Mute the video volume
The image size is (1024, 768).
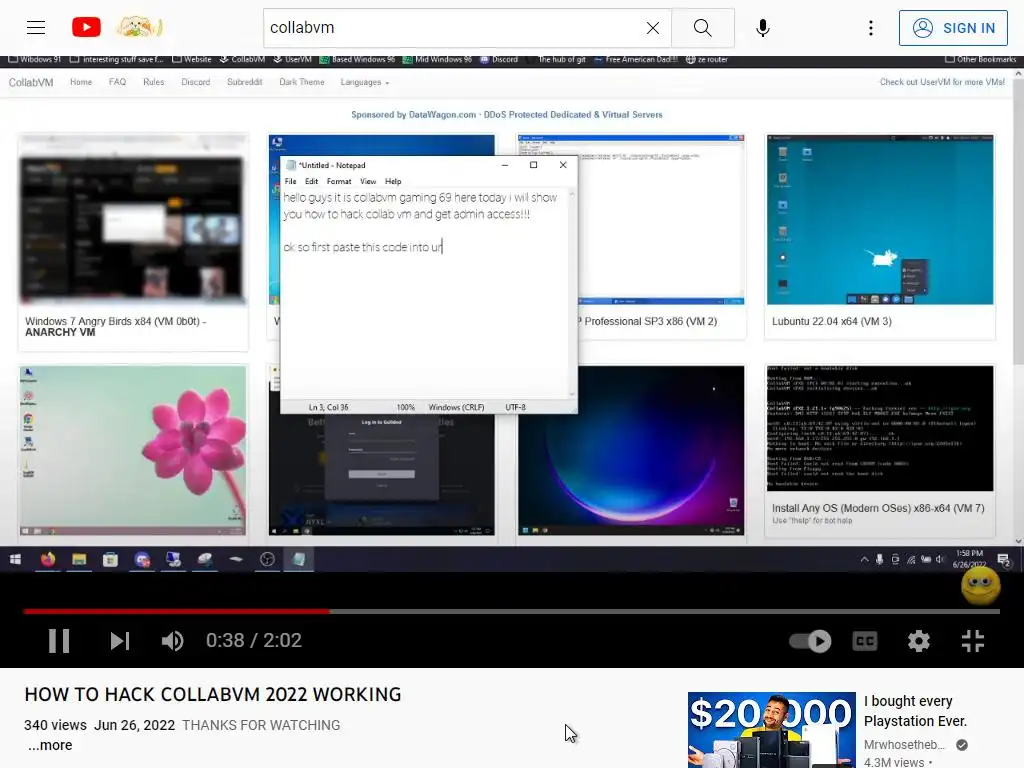click(172, 641)
